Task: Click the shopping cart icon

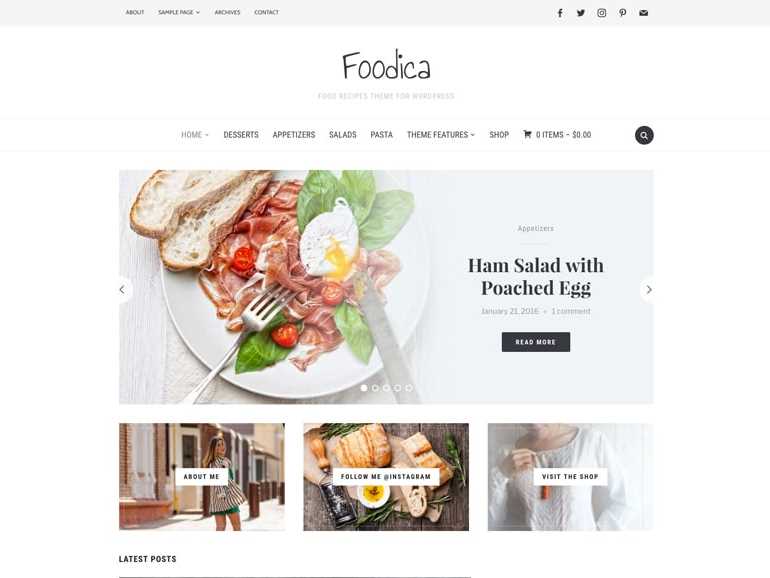Action: click(527, 134)
